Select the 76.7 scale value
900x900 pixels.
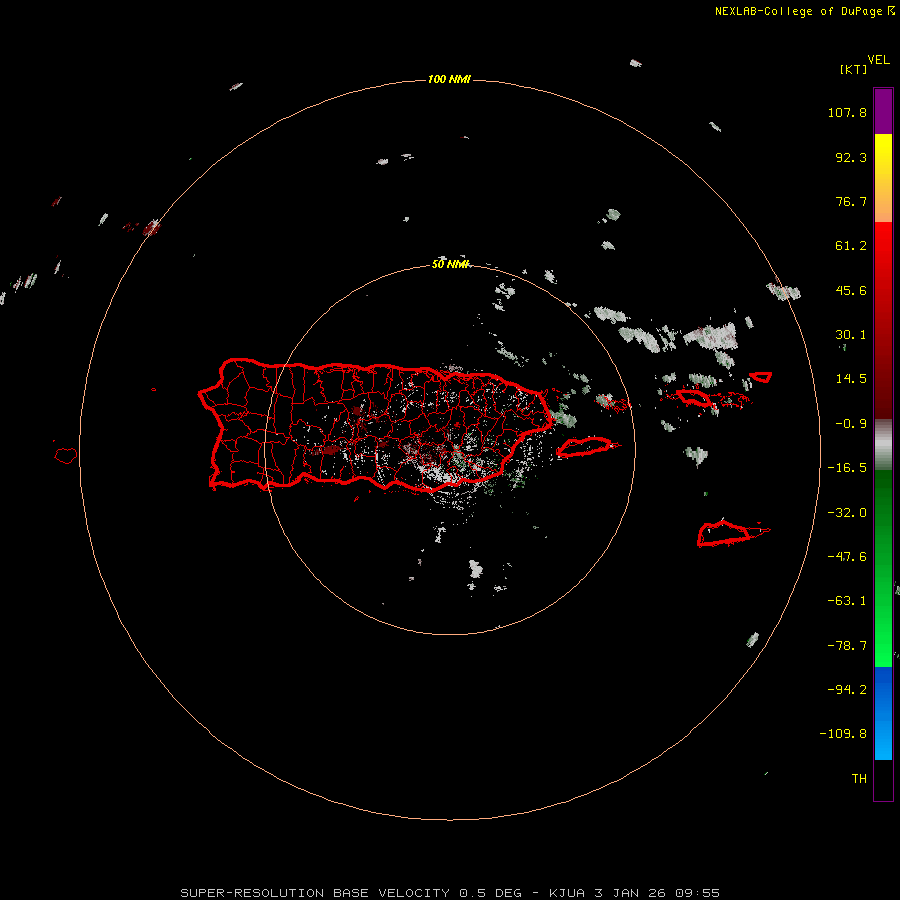(851, 201)
